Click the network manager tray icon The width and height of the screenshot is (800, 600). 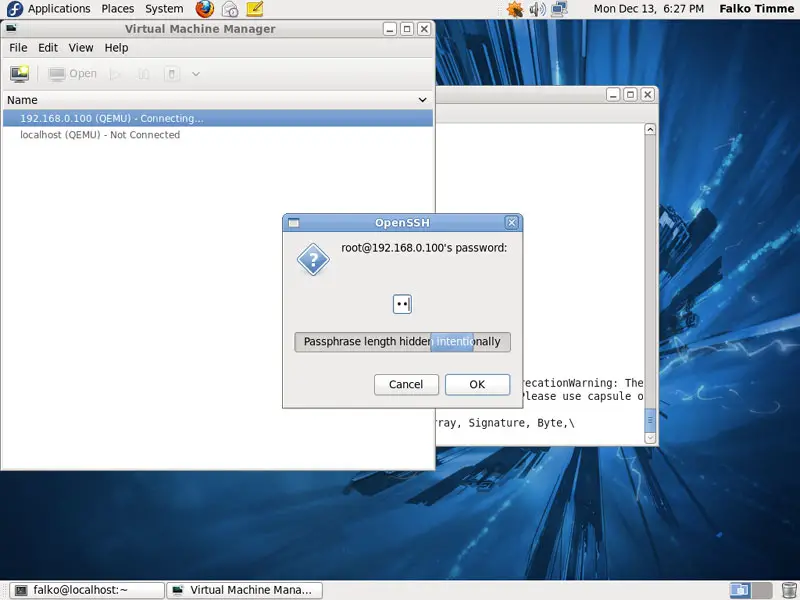click(560, 9)
